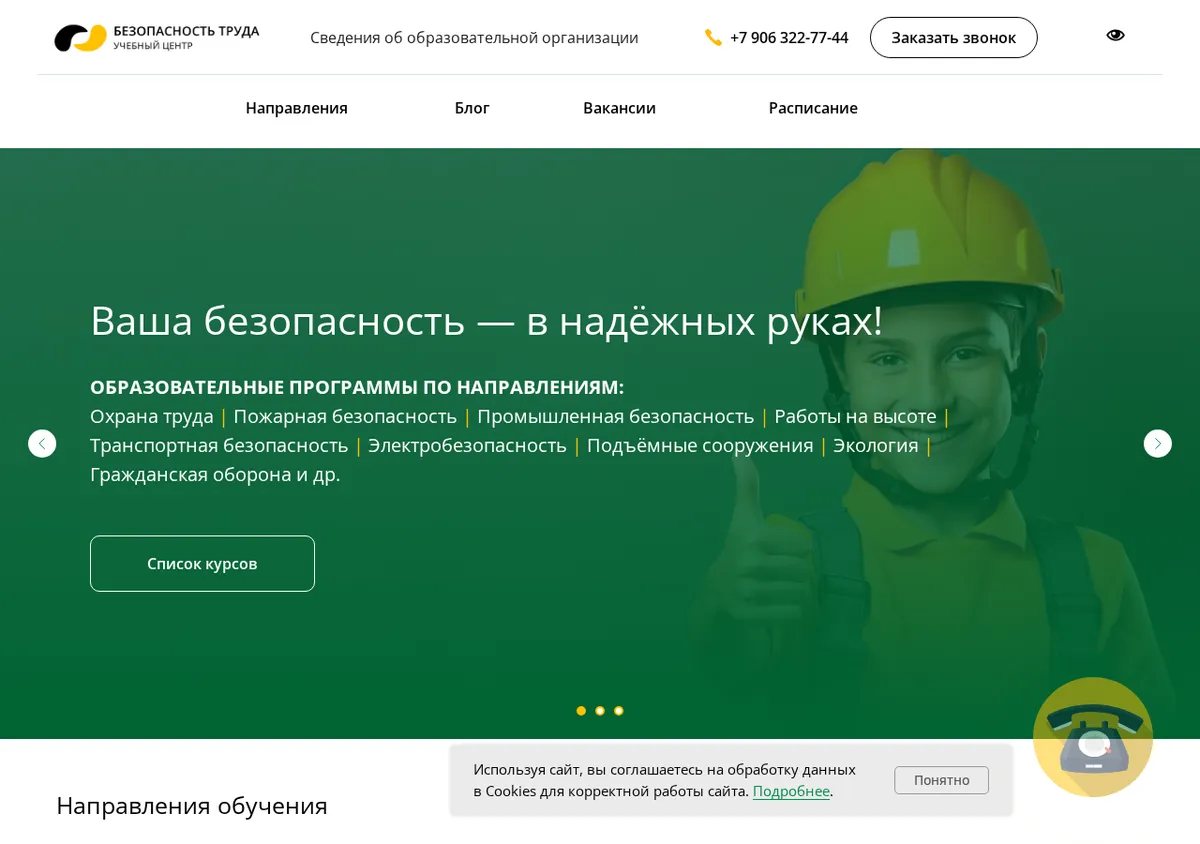Open the floating telephone callback widget
Image resolution: width=1200 pixels, height=844 pixels.
(x=1093, y=737)
